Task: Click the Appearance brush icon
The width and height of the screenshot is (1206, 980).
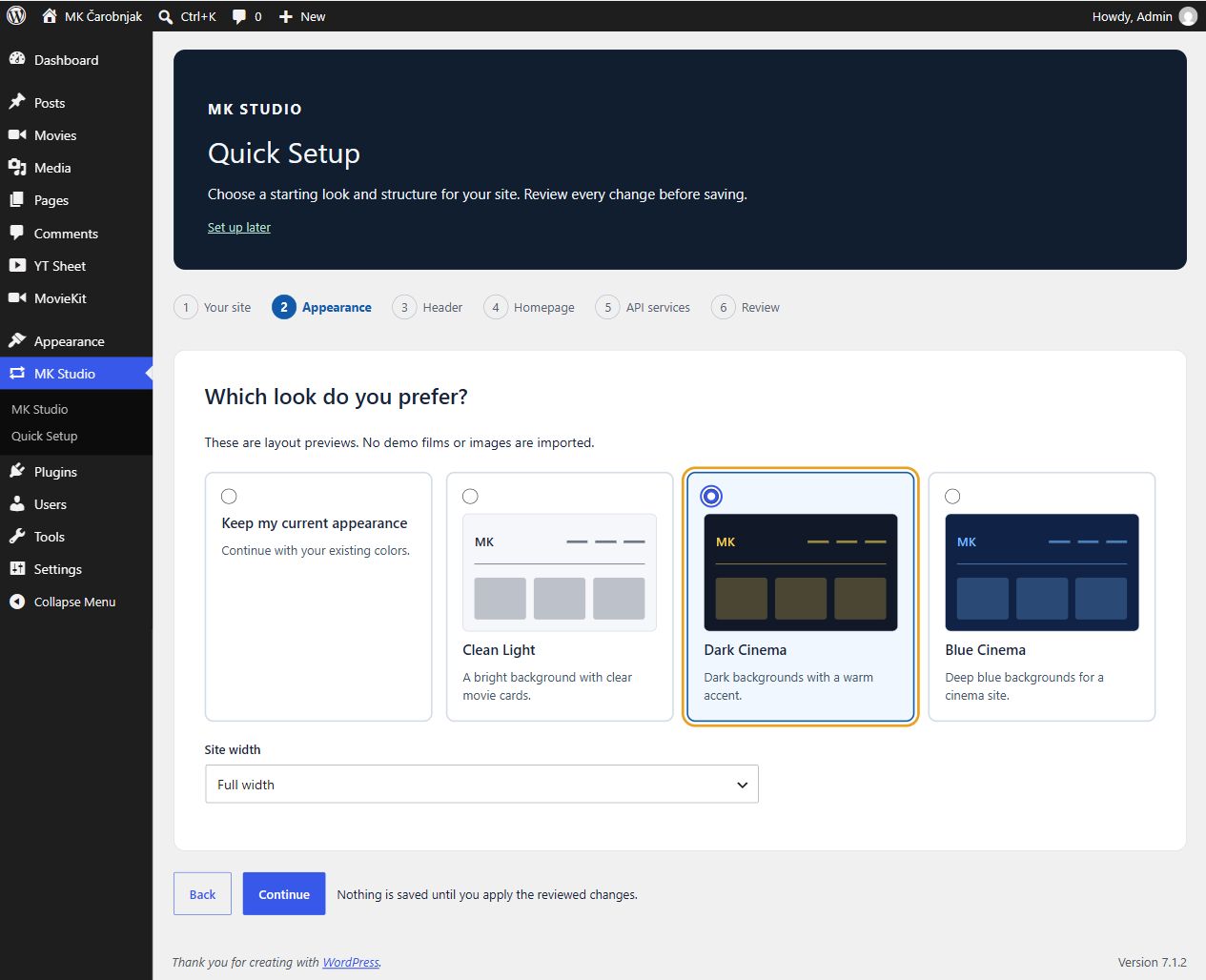Action: pyautogui.click(x=17, y=340)
